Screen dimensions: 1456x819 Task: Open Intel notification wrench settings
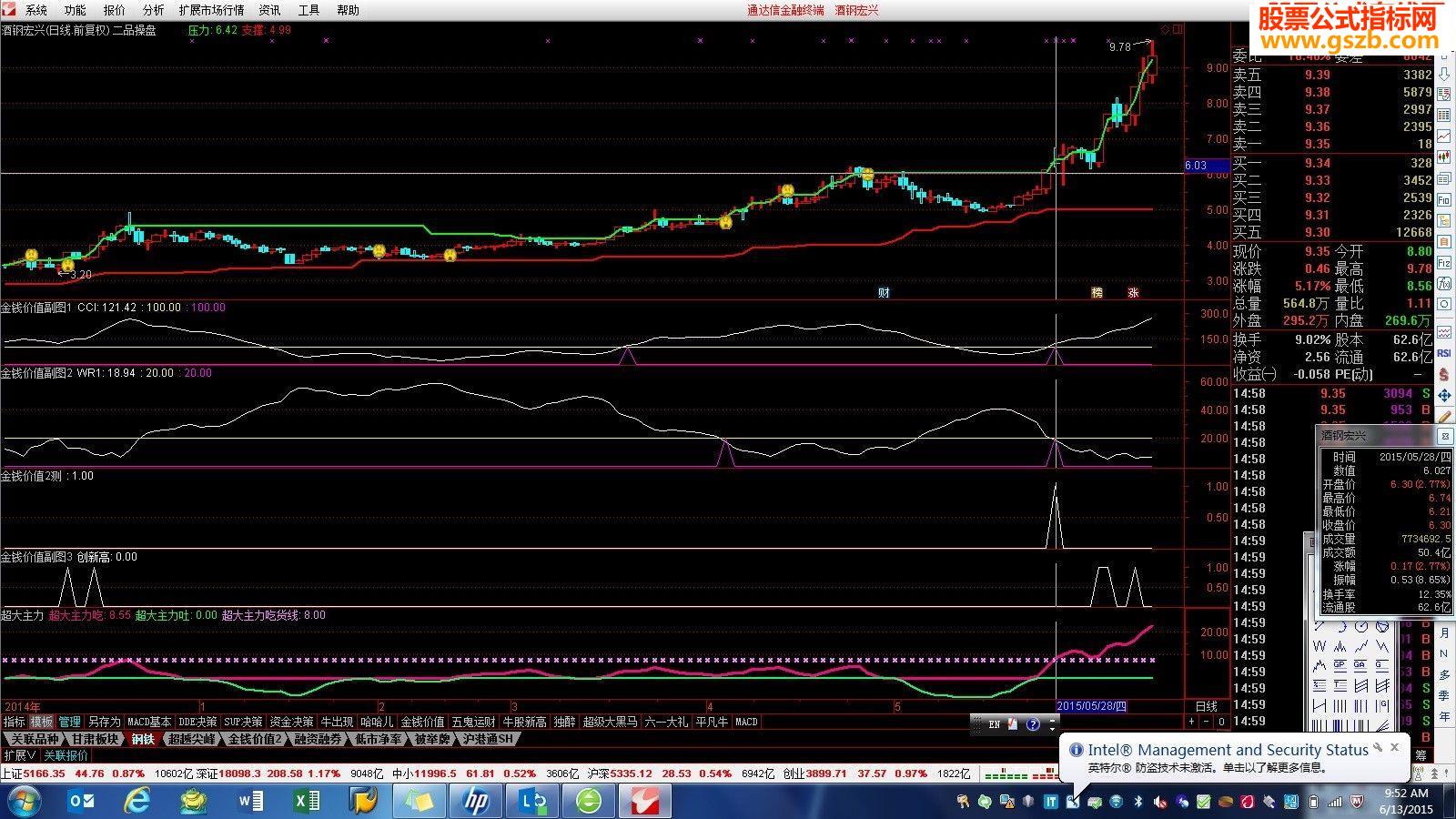coord(1379,748)
